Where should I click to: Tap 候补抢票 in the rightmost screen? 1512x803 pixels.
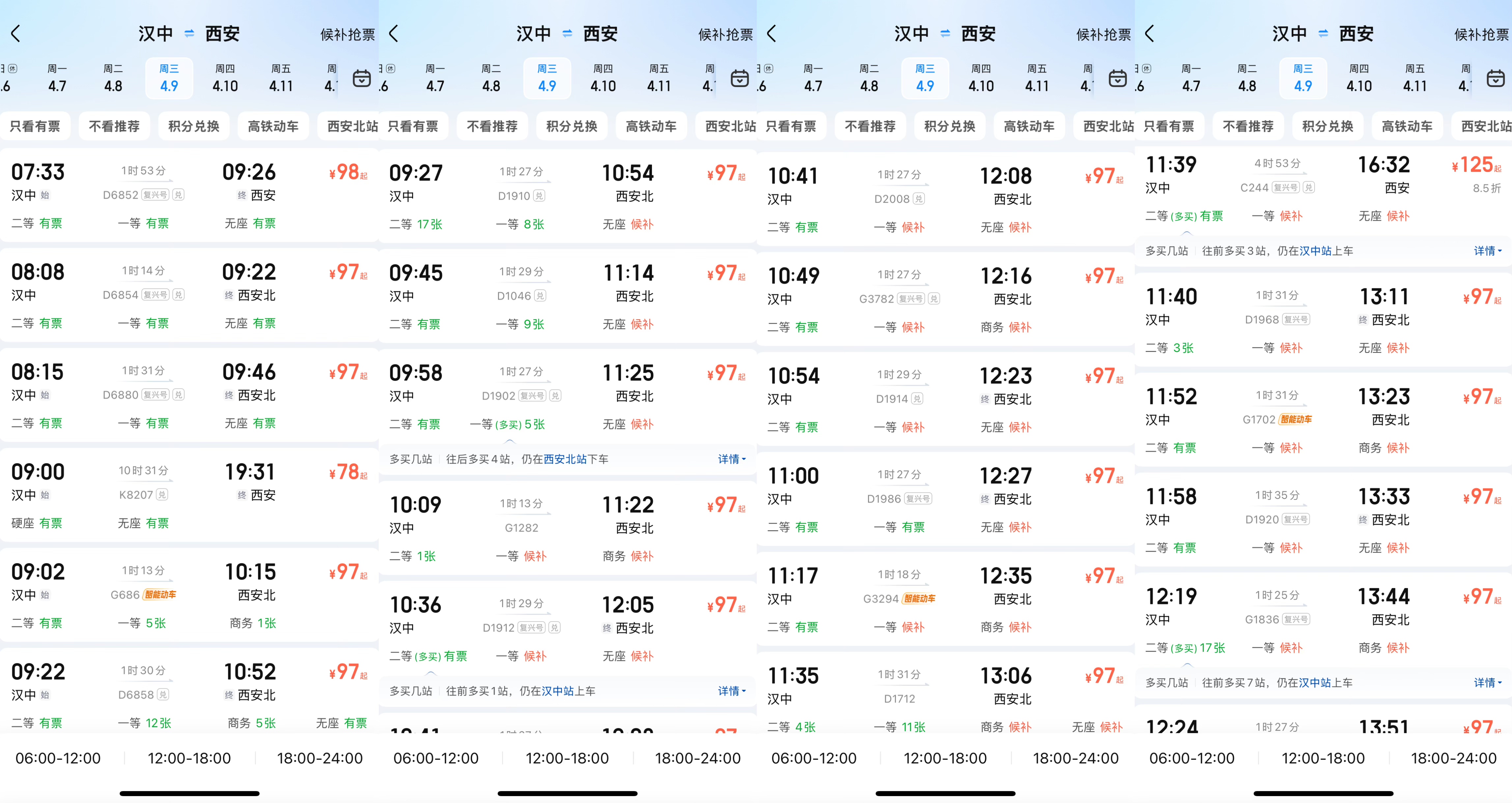(1481, 35)
